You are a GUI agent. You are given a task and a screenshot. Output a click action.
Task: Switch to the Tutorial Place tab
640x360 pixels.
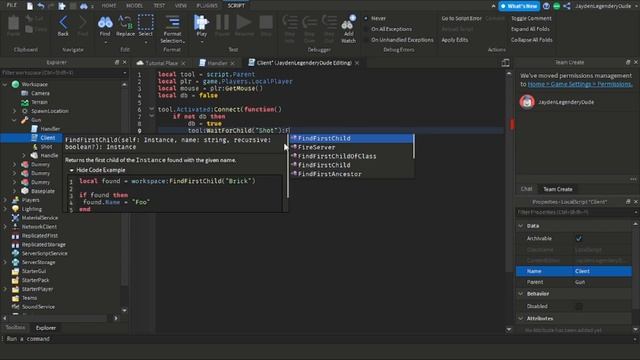pyautogui.click(x=161, y=63)
